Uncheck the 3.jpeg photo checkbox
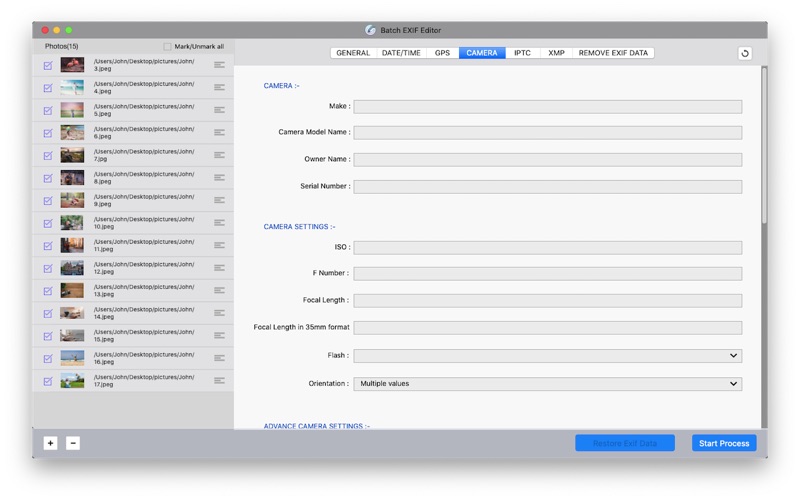The width and height of the screenshot is (800, 500). [x=48, y=65]
